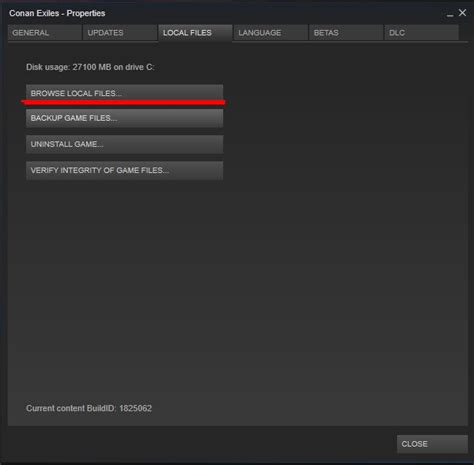
Task: Select the Local Files tab
Action: point(195,33)
